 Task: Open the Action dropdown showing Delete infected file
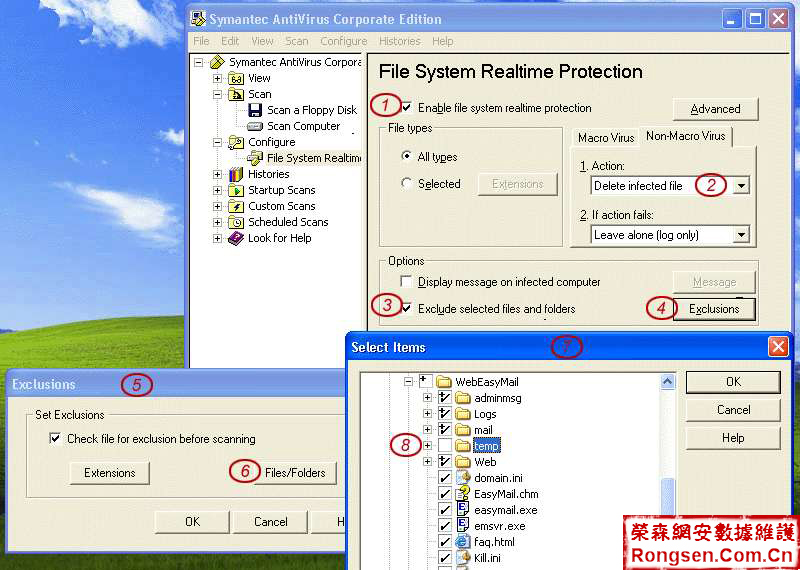pos(740,186)
